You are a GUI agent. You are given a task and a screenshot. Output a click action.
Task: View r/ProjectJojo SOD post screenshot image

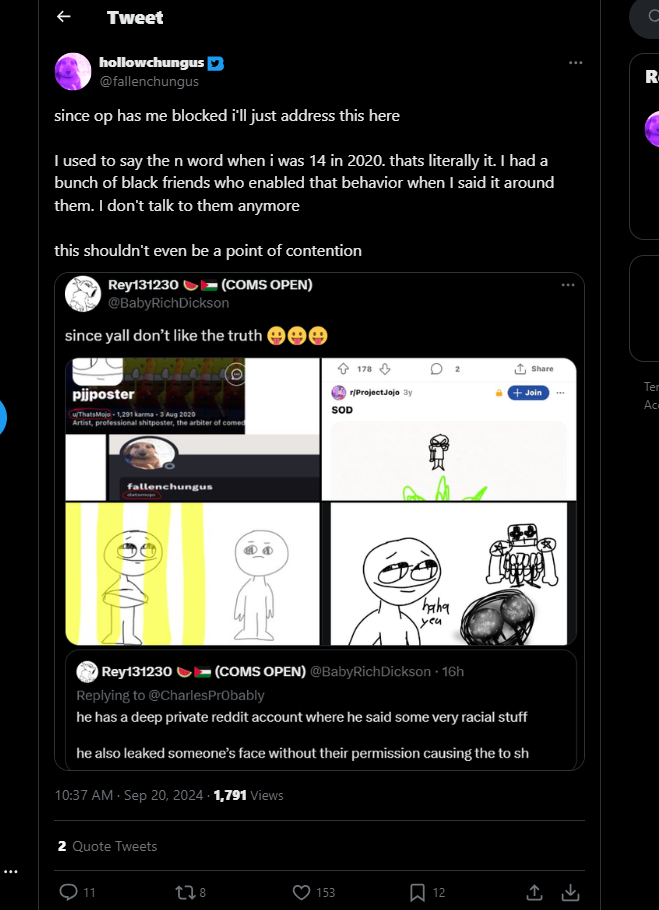point(449,429)
